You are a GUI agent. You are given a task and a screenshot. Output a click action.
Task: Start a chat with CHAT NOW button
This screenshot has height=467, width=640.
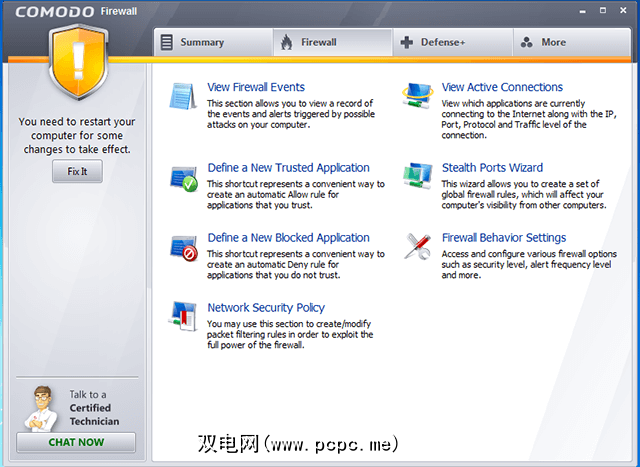point(76,443)
